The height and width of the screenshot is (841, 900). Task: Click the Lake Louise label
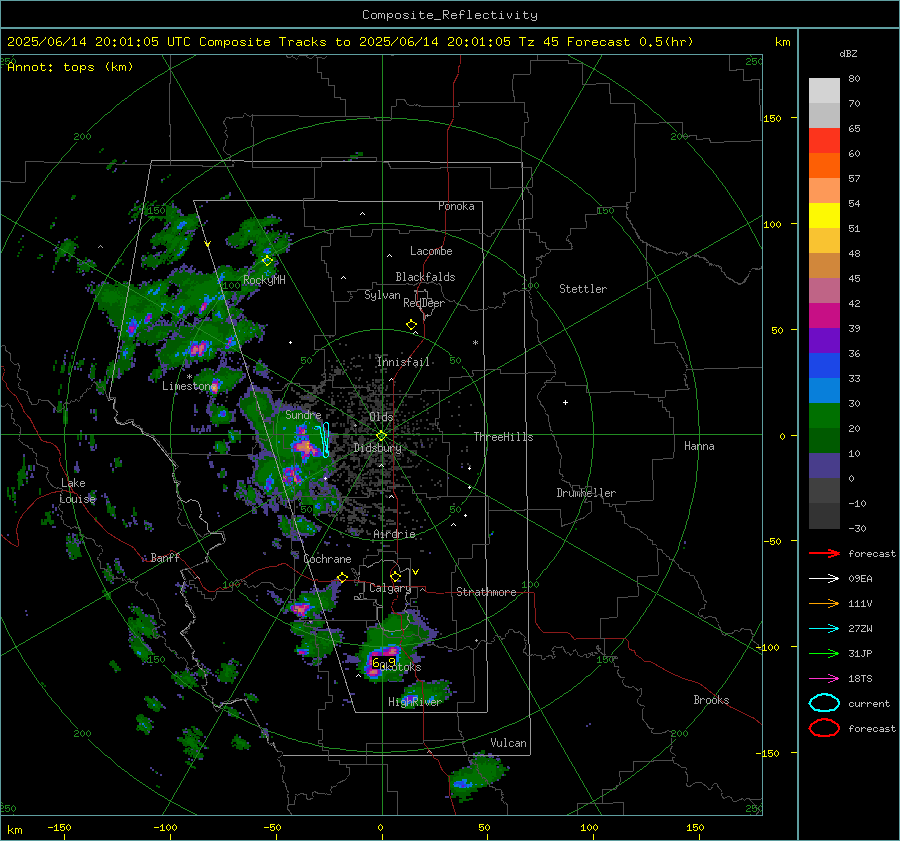(x=77, y=491)
